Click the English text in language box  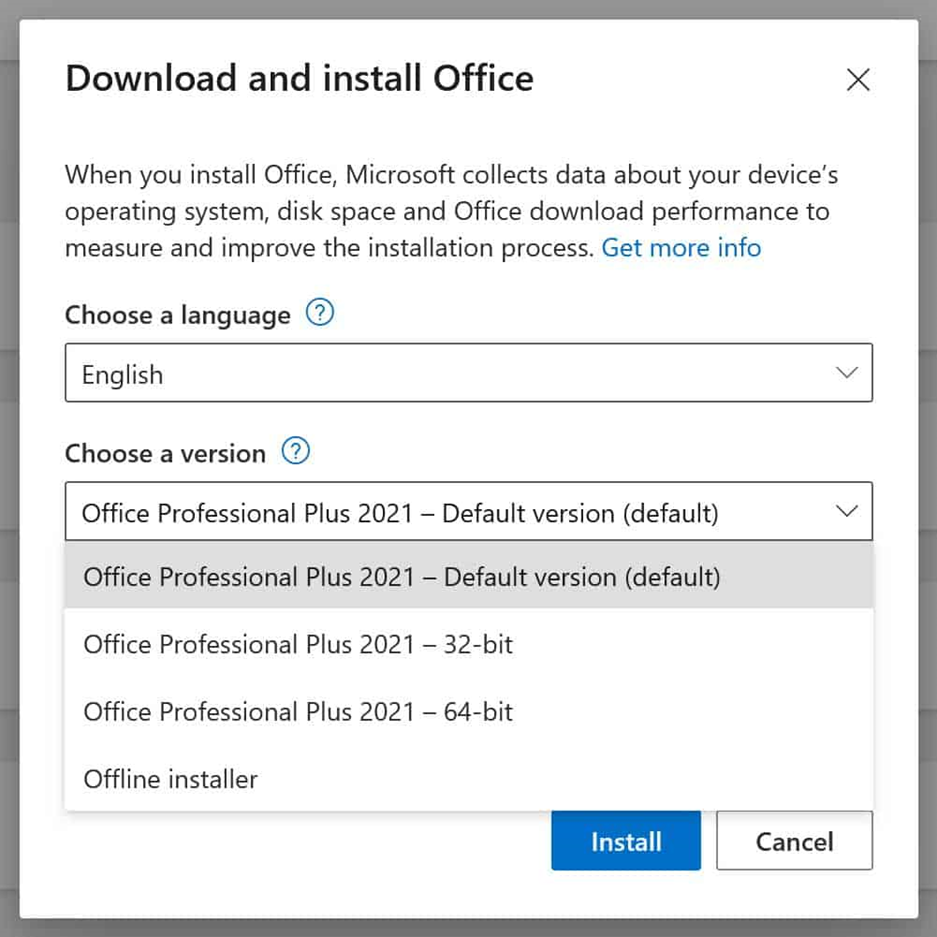click(122, 375)
